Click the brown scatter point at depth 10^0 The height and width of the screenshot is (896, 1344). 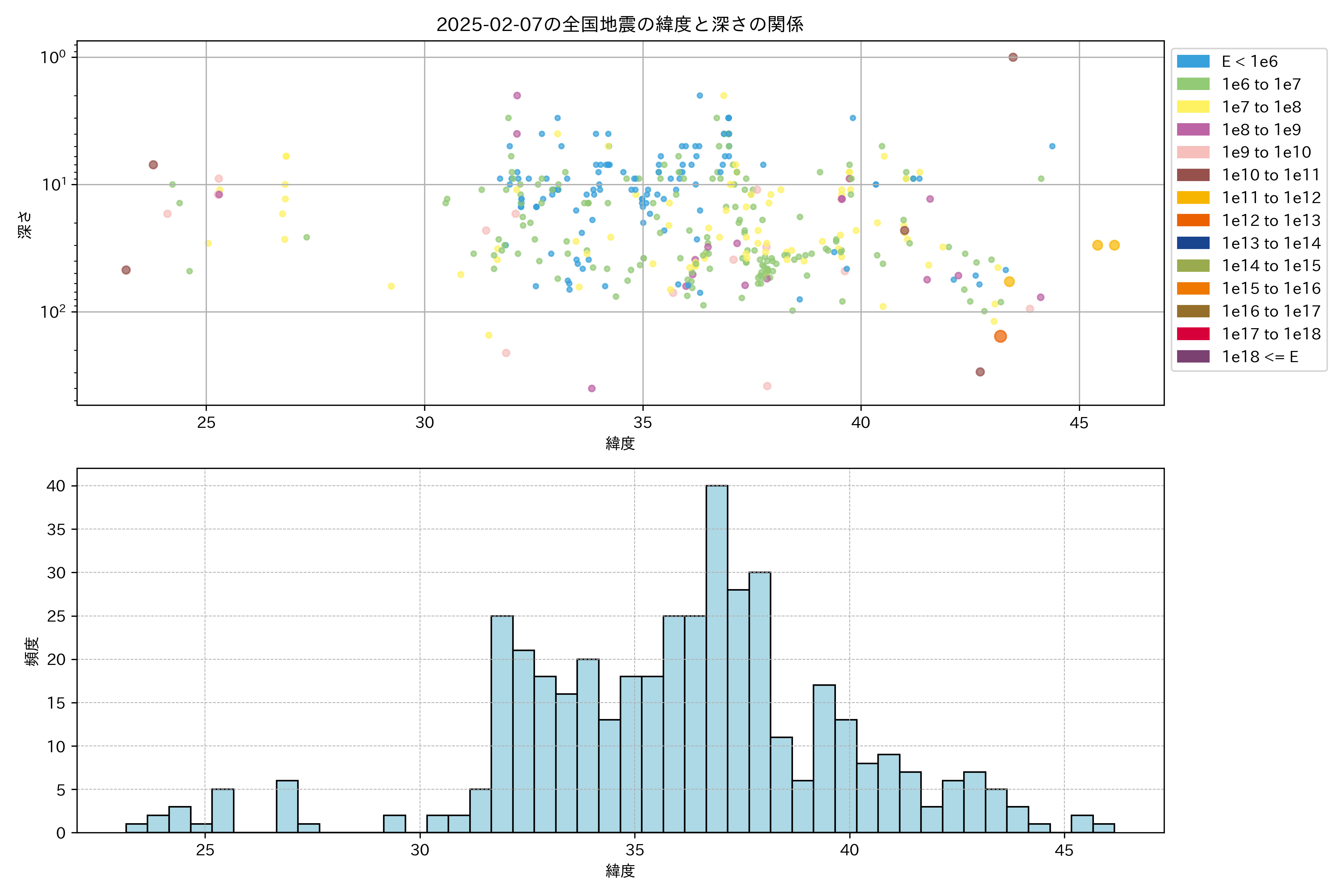(1012, 57)
